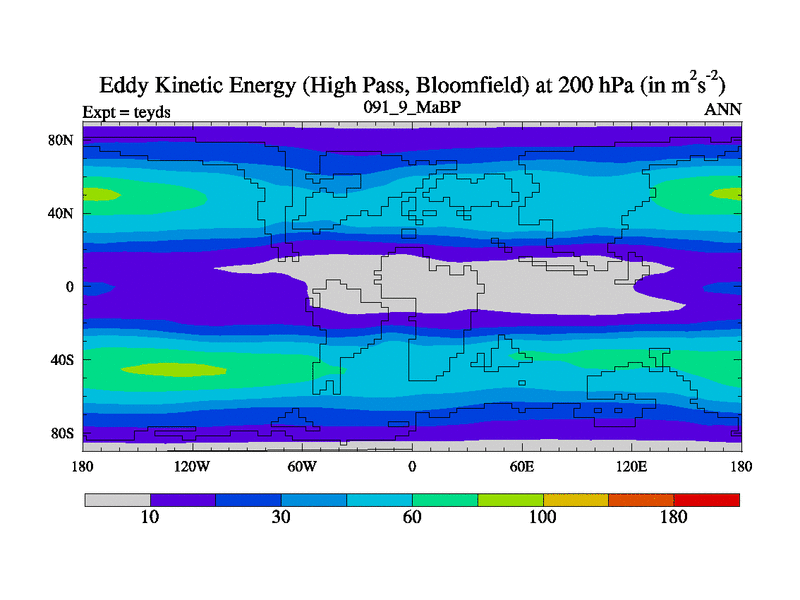Click the colorbar label 180

pyautogui.click(x=674, y=517)
